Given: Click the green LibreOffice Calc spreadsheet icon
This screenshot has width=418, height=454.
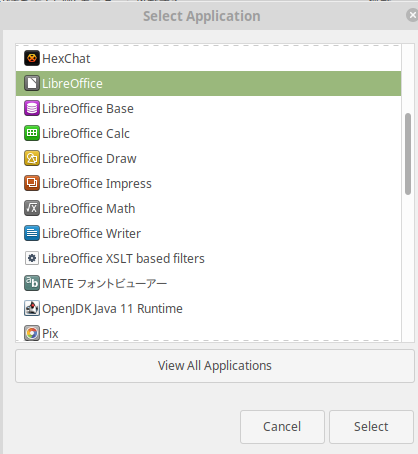Looking at the screenshot, I should pyautogui.click(x=32, y=133).
